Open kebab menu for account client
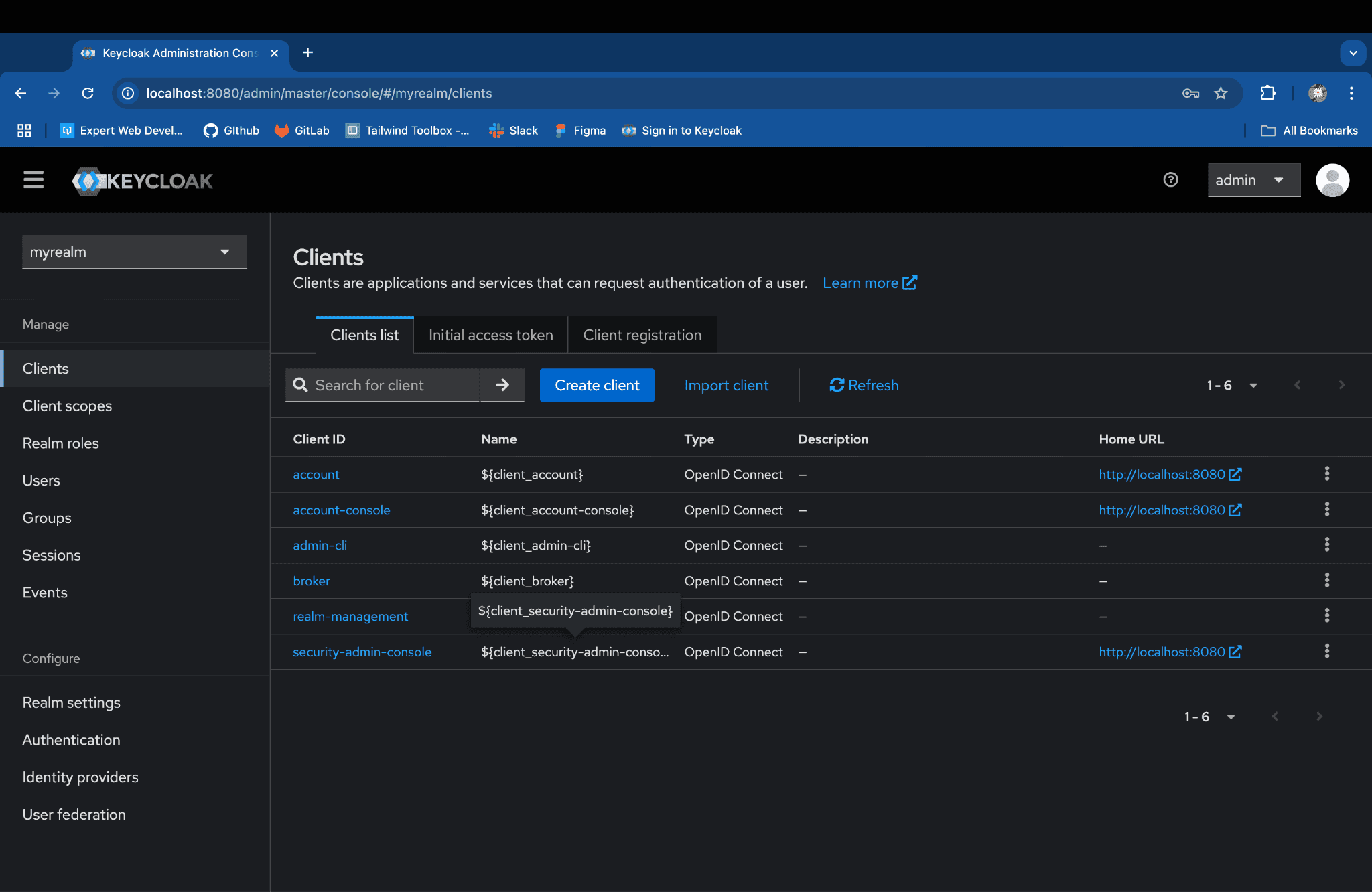Image resolution: width=1372 pixels, height=892 pixels. click(x=1326, y=474)
